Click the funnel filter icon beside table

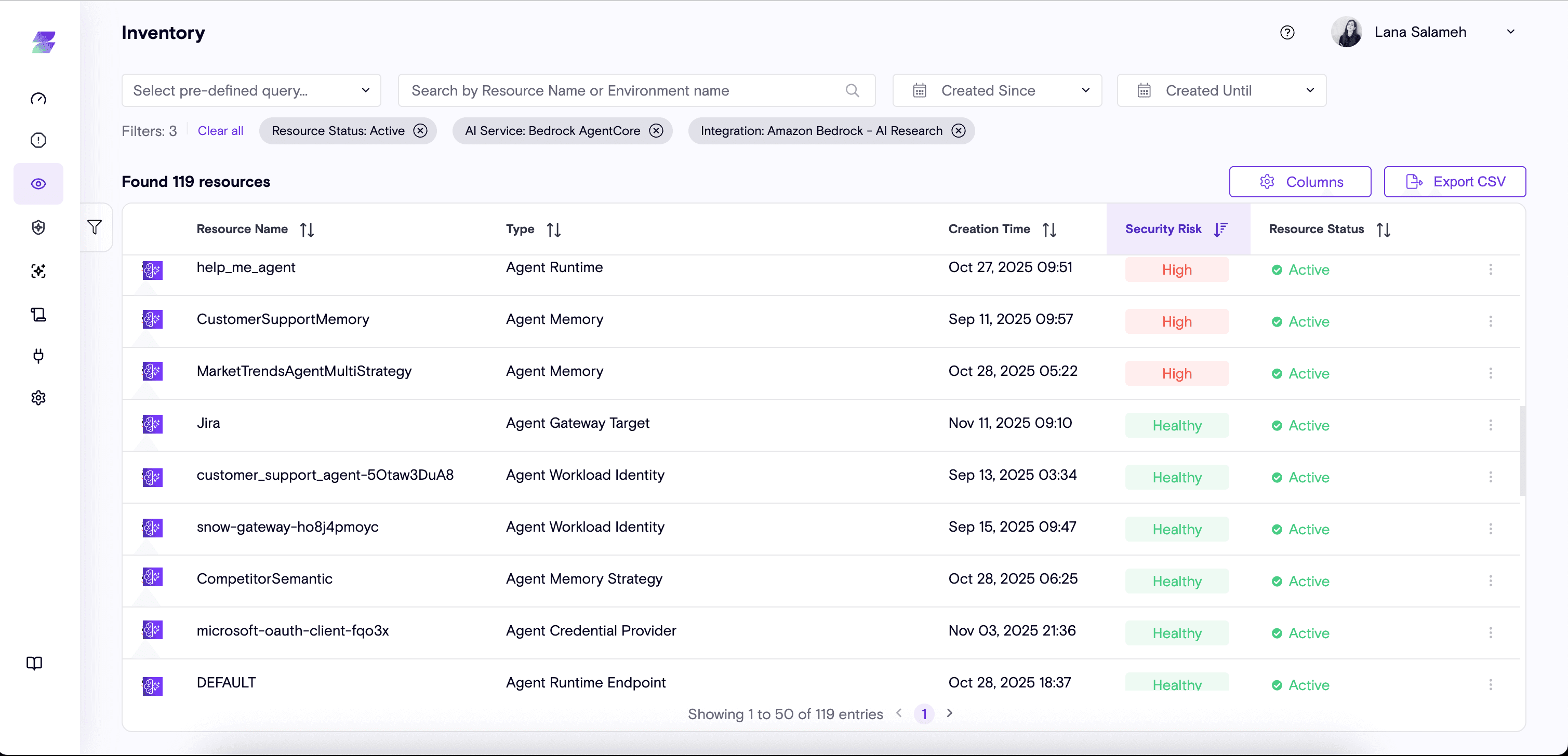tap(95, 227)
